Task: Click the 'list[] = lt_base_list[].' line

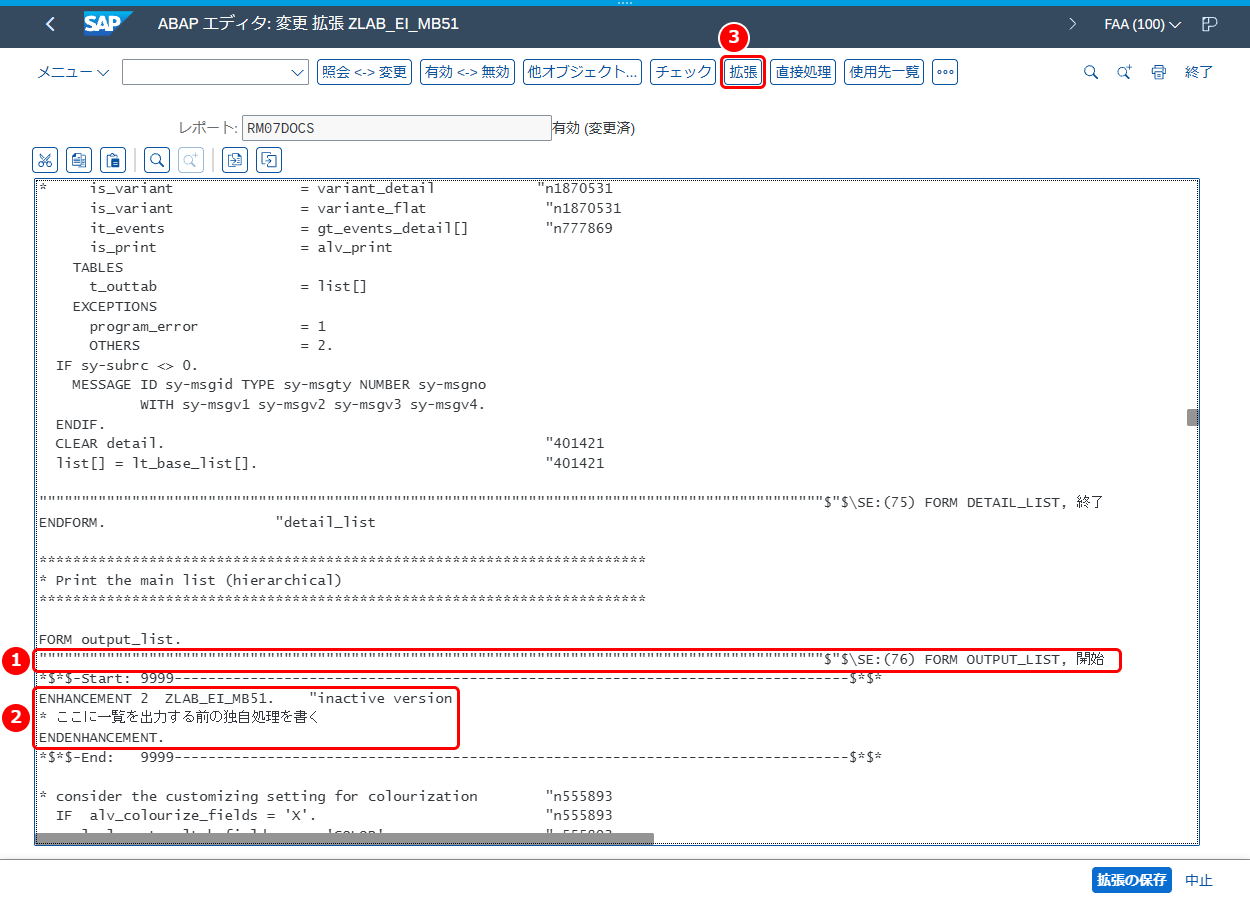Action: [x=157, y=463]
